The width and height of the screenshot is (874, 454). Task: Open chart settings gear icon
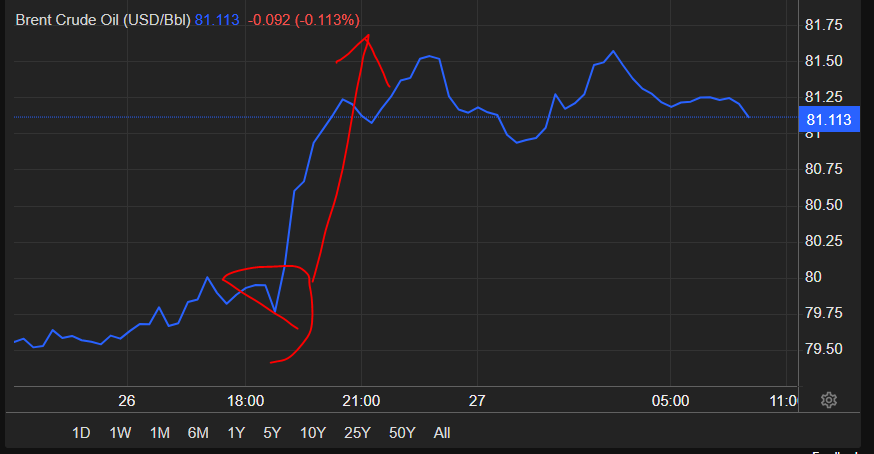point(828,401)
